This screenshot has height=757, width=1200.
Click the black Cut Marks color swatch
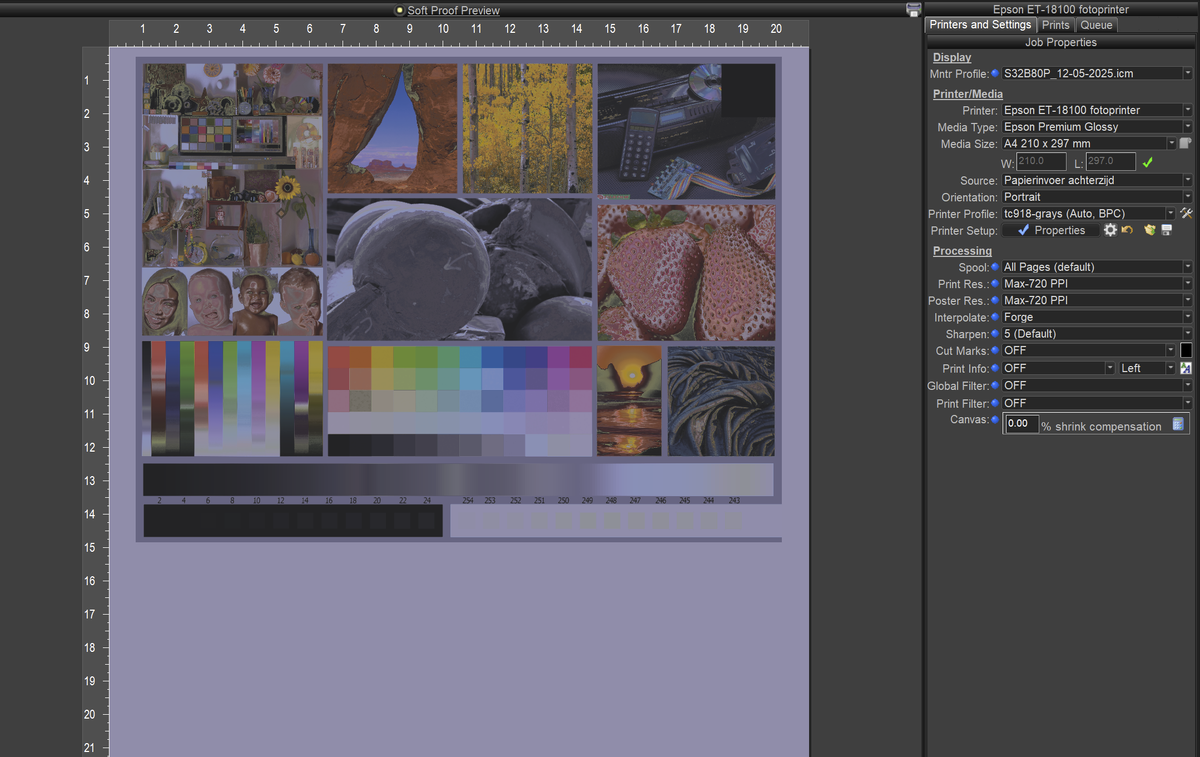[1186, 351]
